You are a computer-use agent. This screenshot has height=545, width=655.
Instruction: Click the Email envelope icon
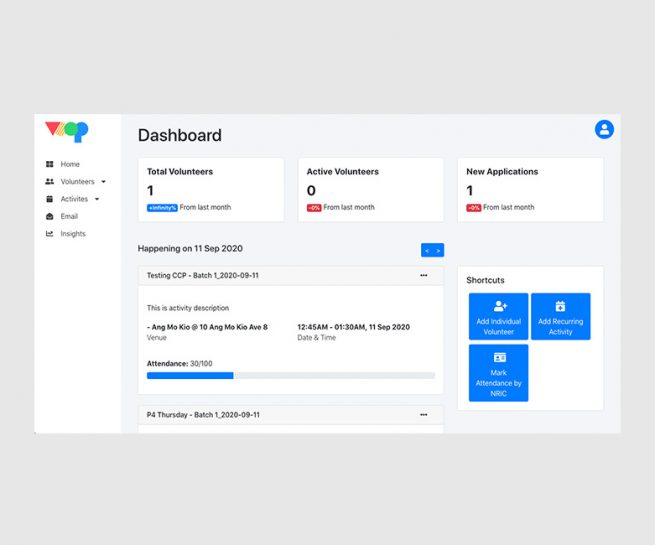point(49,216)
